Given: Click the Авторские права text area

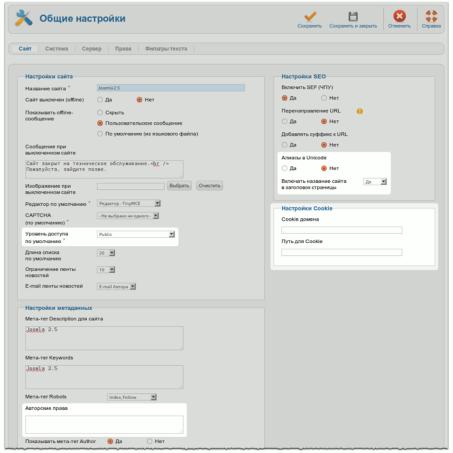Looking at the screenshot, I should click(104, 424).
